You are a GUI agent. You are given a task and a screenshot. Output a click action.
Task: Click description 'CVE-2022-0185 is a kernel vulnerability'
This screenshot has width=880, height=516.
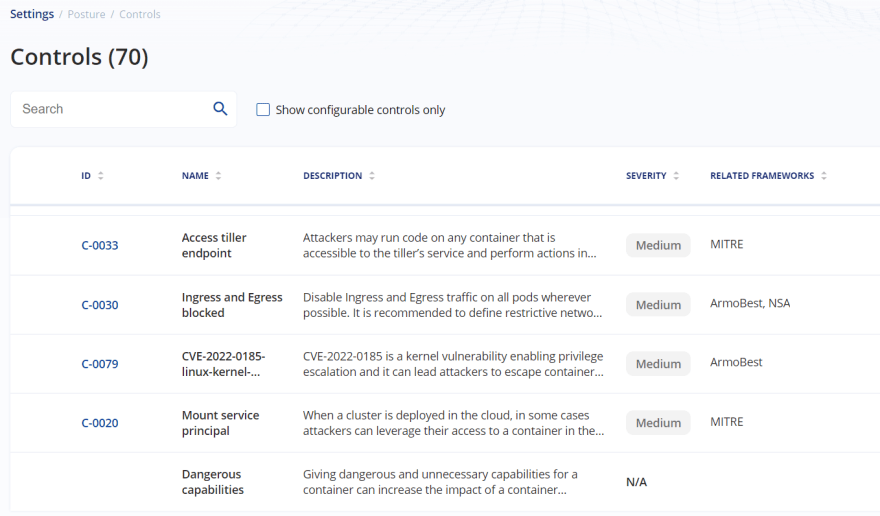click(x=453, y=364)
